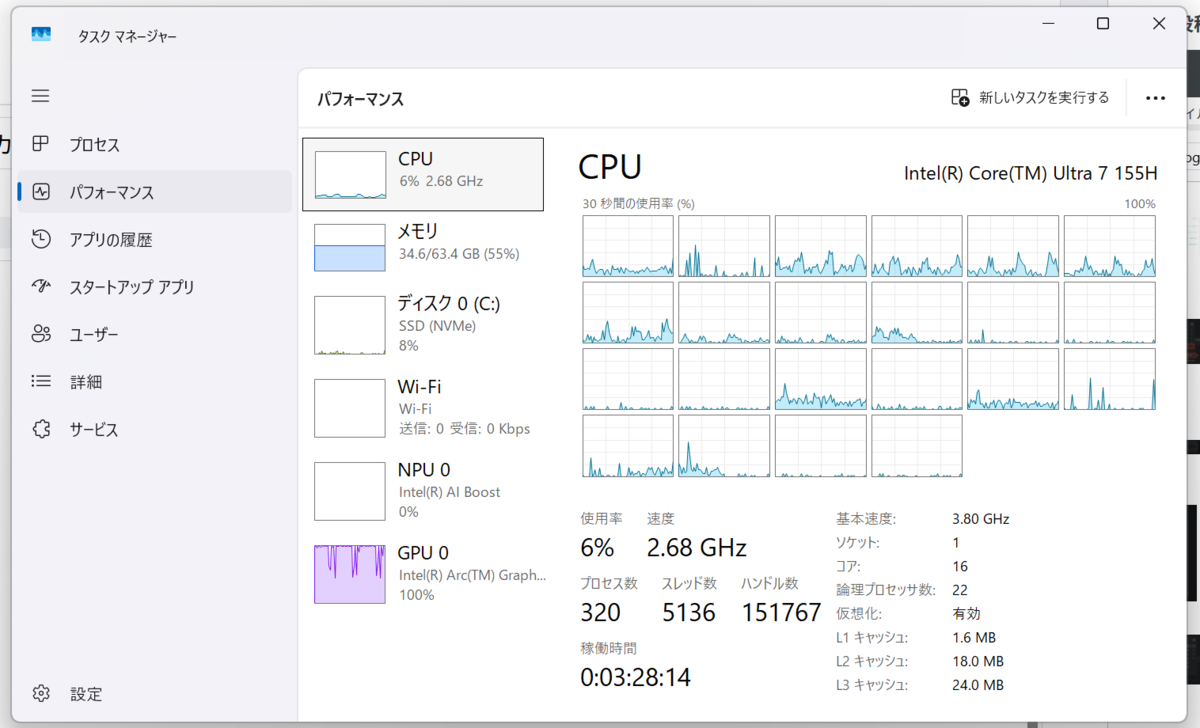The height and width of the screenshot is (728, 1200).
Task: Click the 論理プロセッサ数 value 22
Action: [x=960, y=590]
